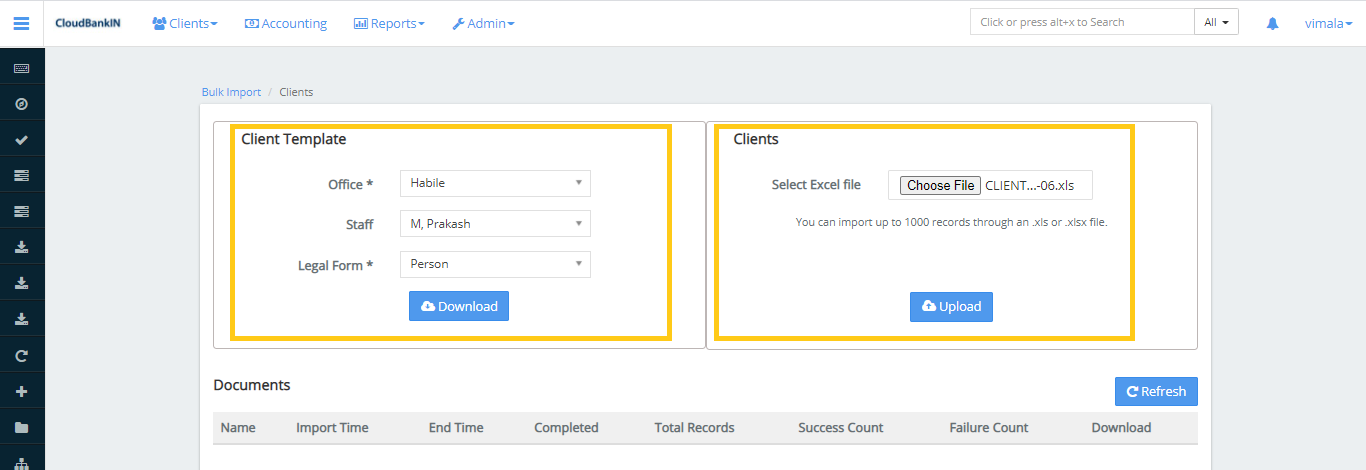1366x470 pixels.
Task: Click the plus icon in sidebar
Action: coord(21,391)
